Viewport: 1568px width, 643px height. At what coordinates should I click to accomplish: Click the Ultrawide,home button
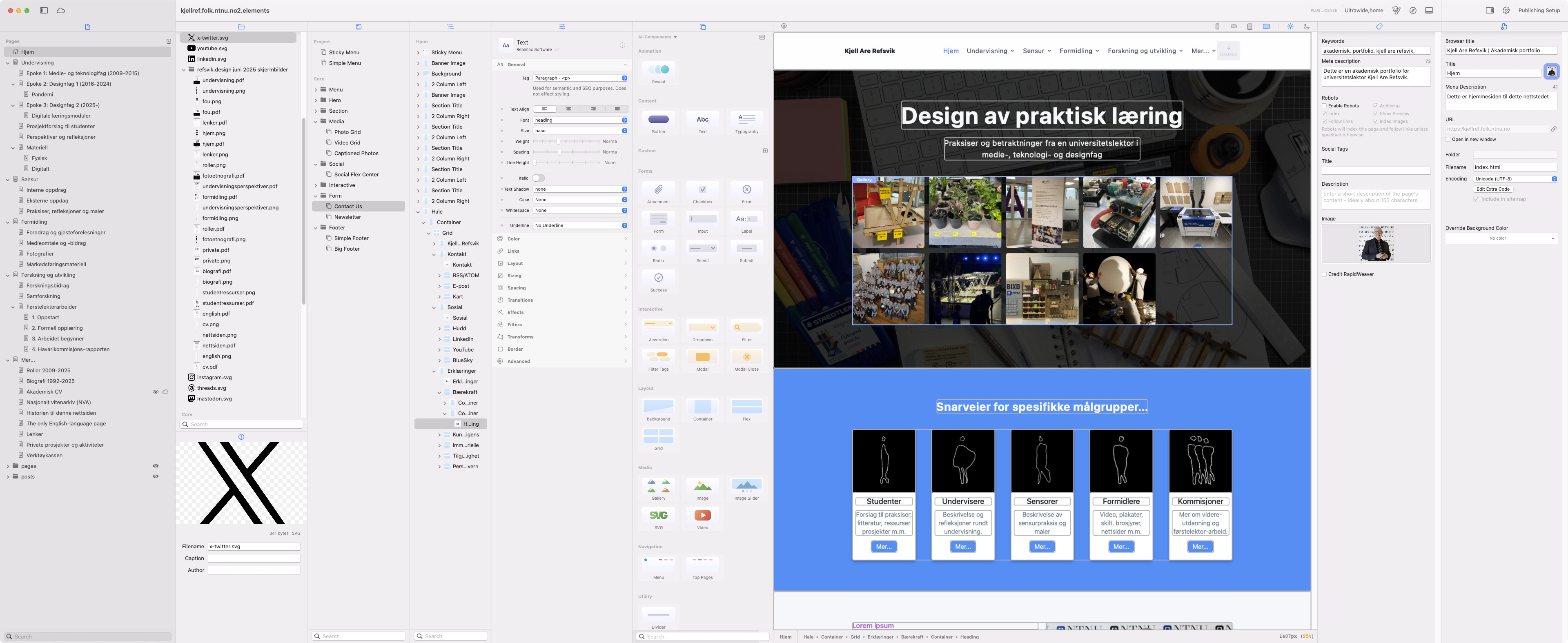point(1363,10)
